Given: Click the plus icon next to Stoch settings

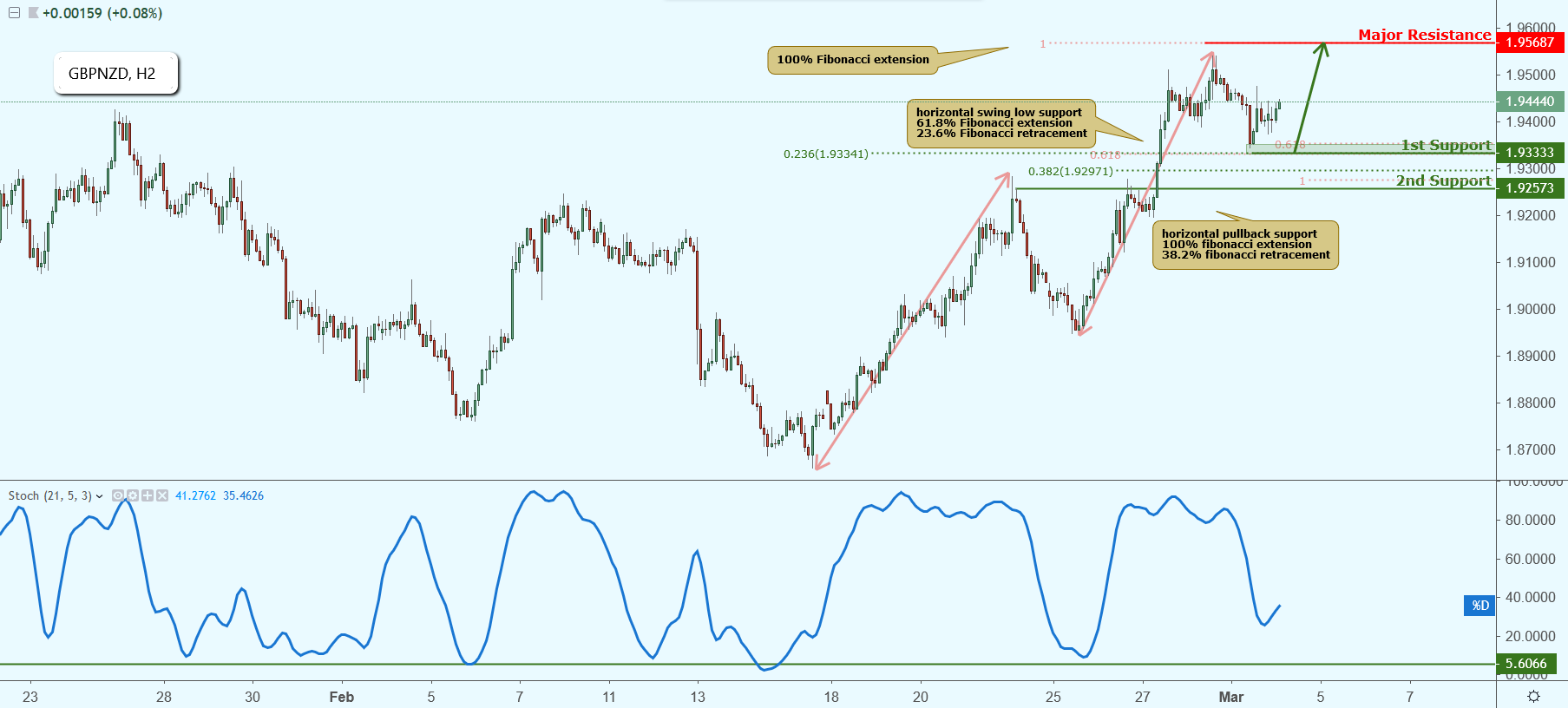Looking at the screenshot, I should (148, 495).
